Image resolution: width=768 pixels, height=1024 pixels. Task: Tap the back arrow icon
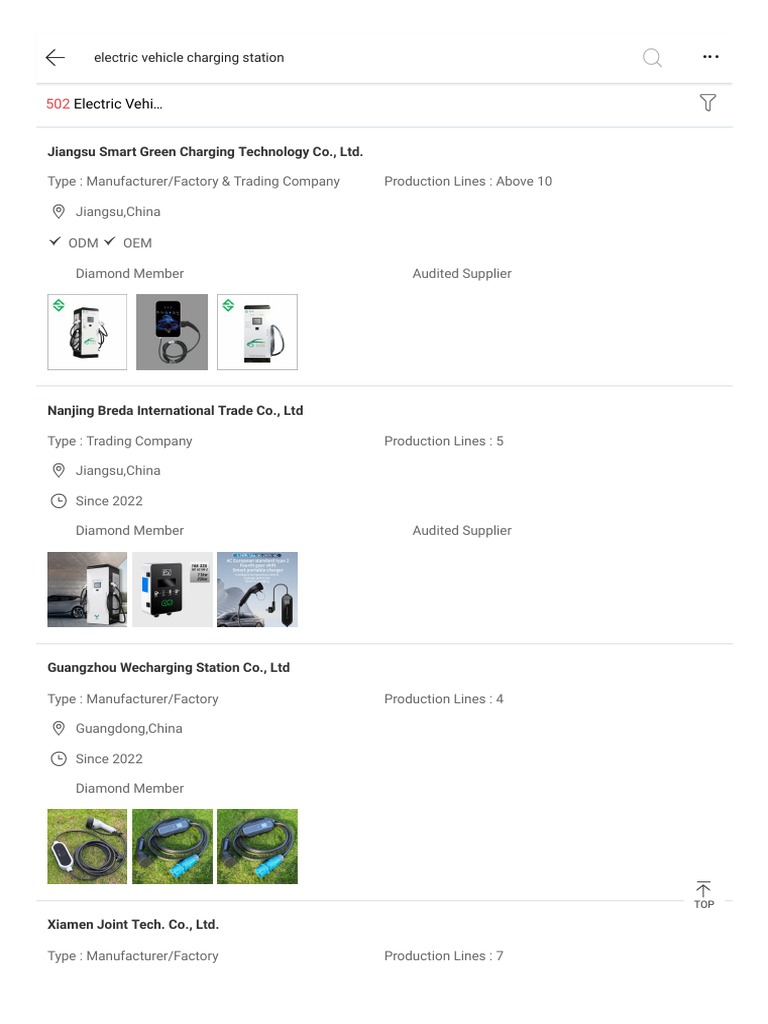click(x=56, y=57)
